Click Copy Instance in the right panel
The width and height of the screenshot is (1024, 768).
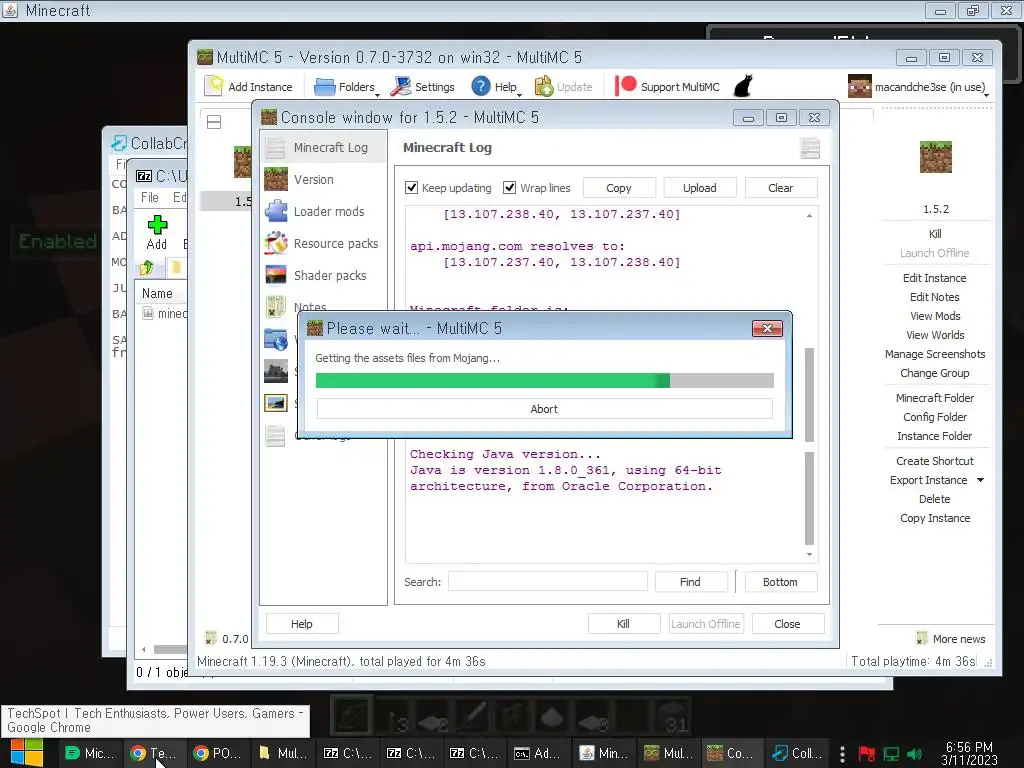click(935, 518)
